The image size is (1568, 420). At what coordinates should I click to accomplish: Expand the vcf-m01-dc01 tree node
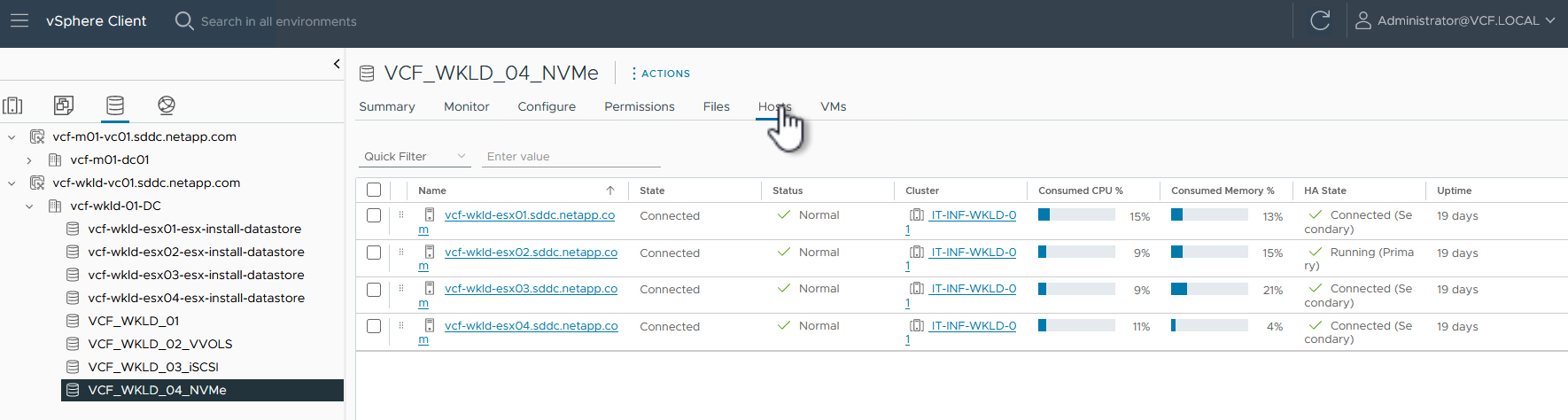tap(29, 160)
